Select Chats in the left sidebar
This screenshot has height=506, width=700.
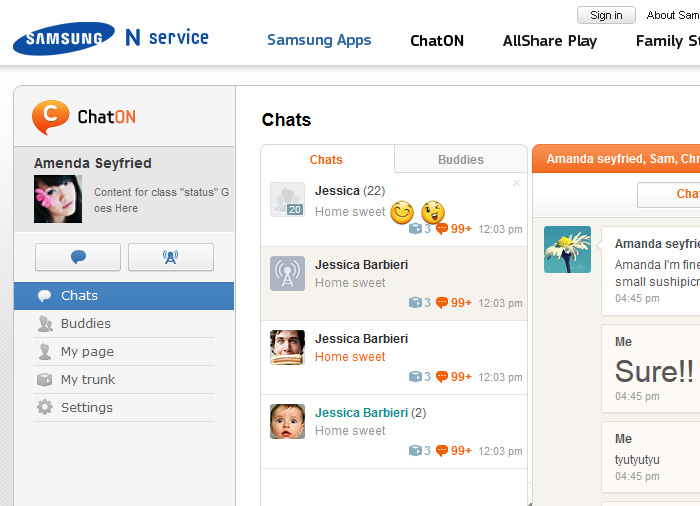tap(124, 296)
